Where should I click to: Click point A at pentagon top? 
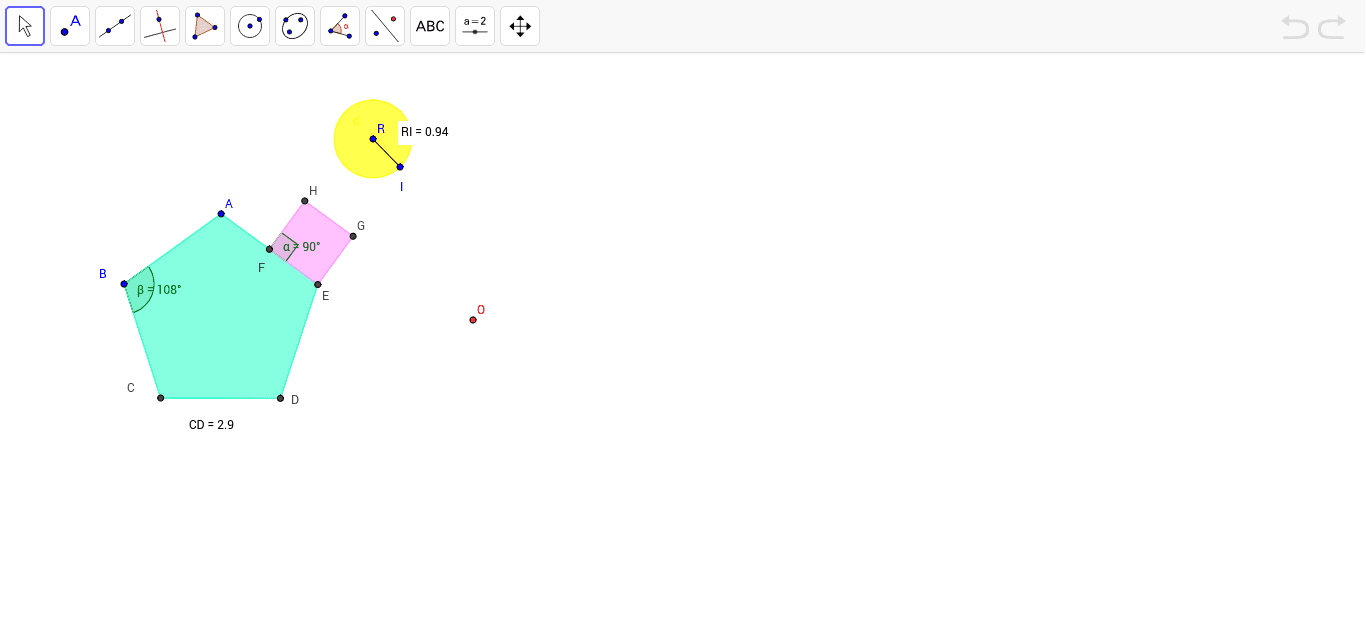221,213
